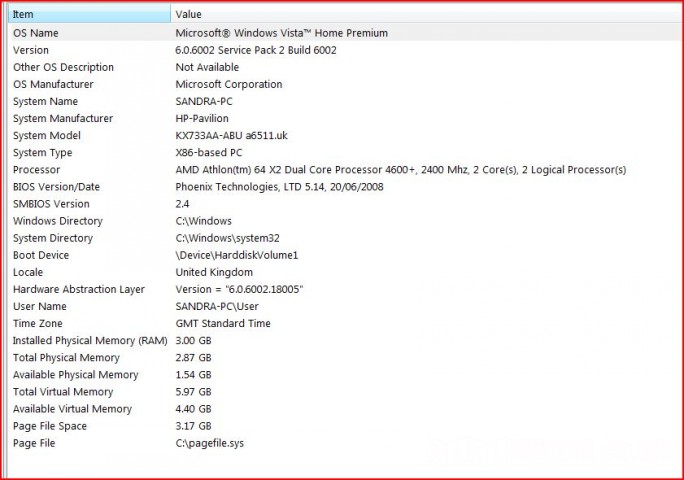Select the Page File Space row
Viewport: 684px width, 480px height.
[50, 426]
